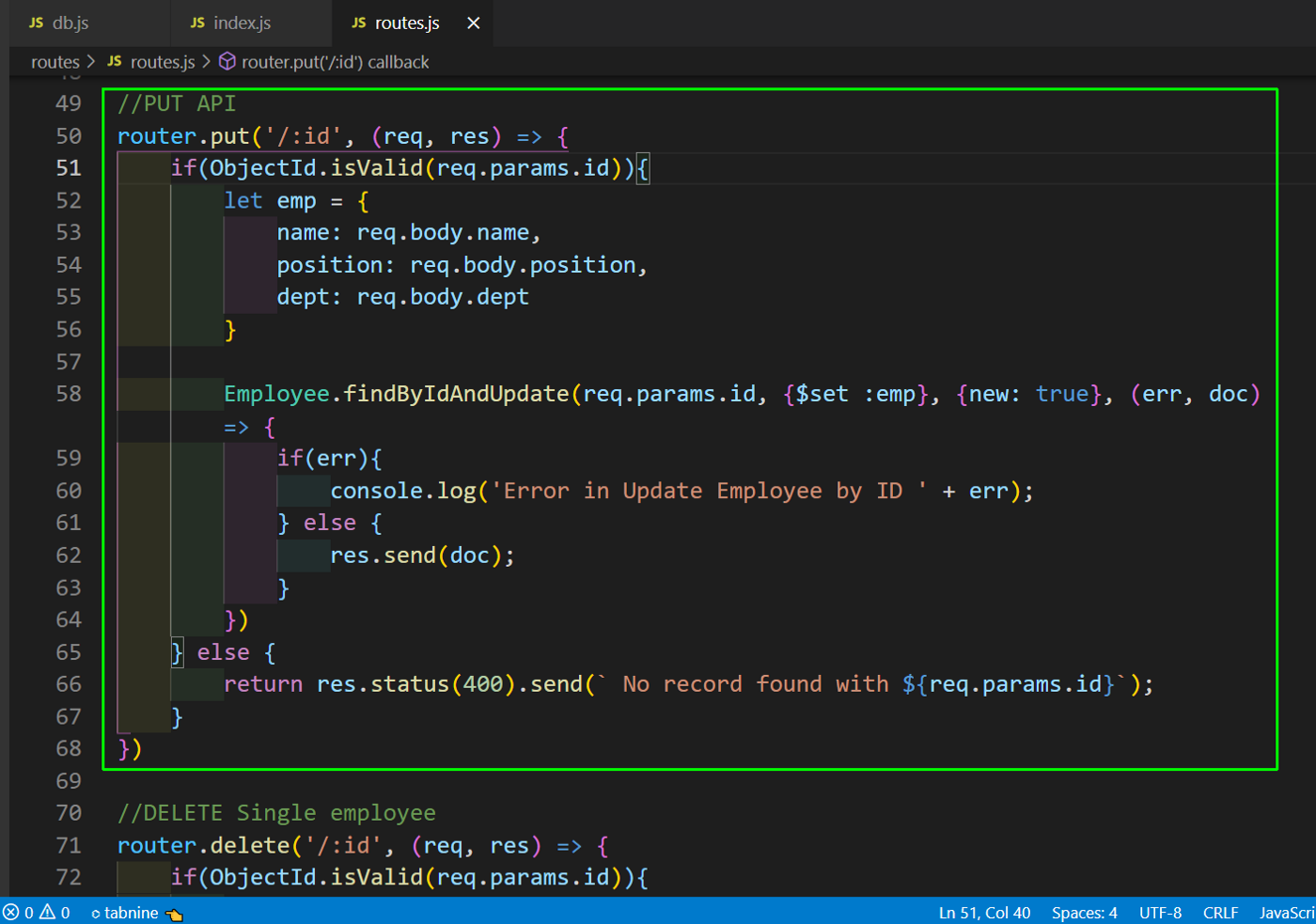
Task: Click '//DELETE Single employee' comment
Action: tap(276, 813)
